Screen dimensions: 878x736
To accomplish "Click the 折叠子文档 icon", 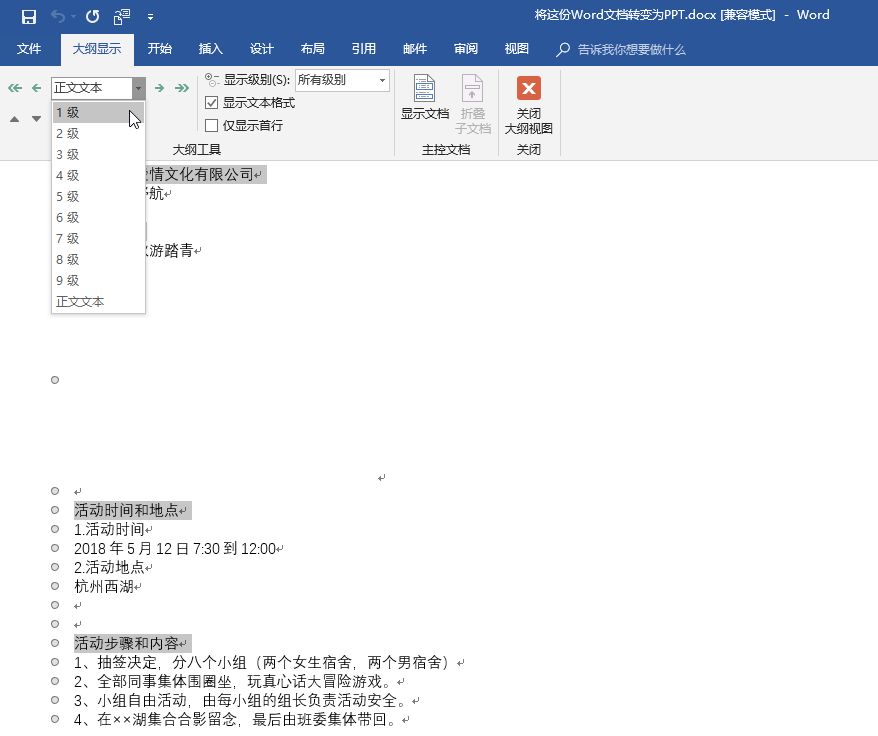I will pos(472,100).
